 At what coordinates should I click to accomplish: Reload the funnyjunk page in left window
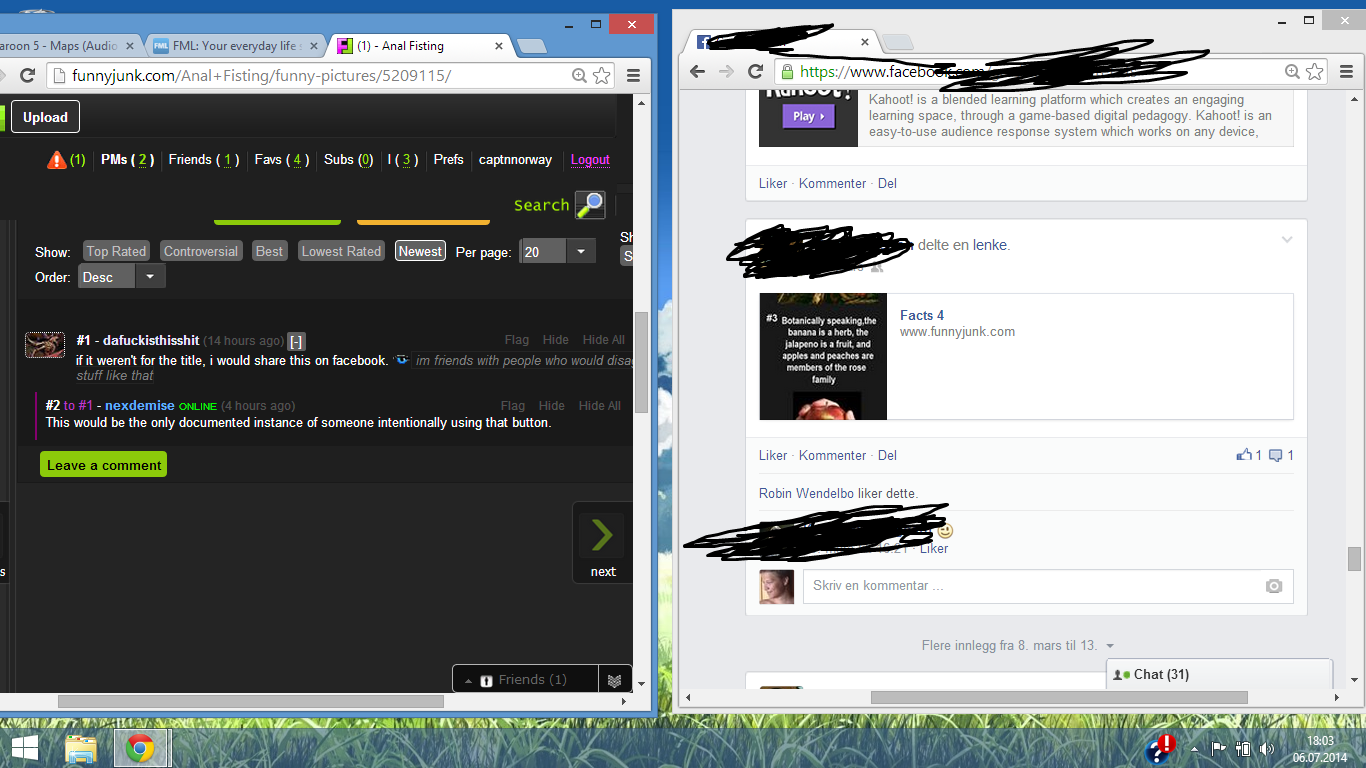pos(28,75)
